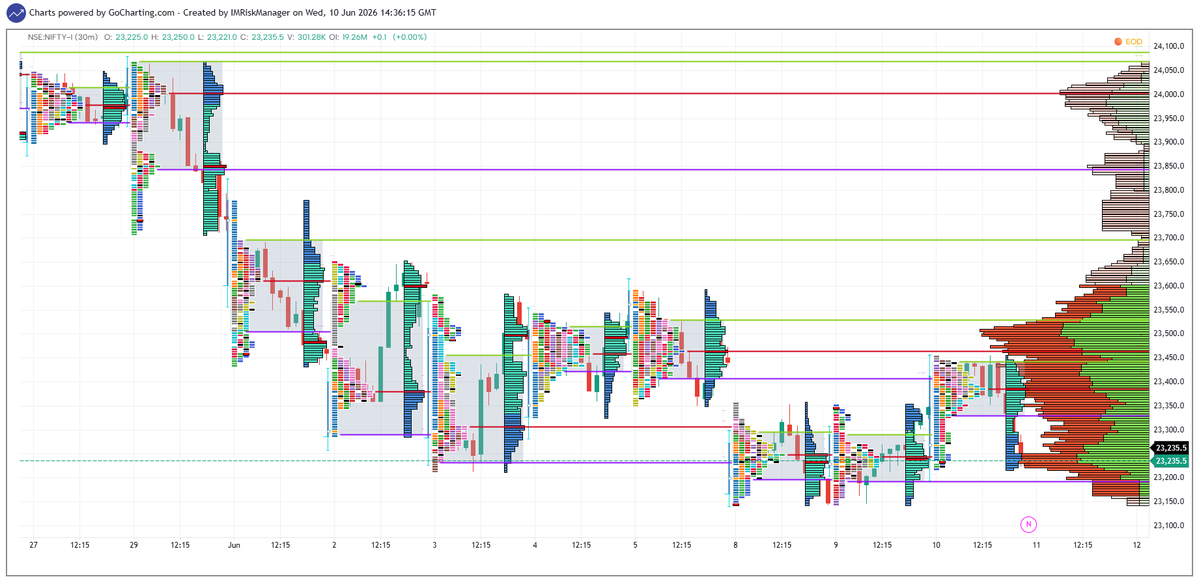The height and width of the screenshot is (579, 1199).
Task: Click the pink circled N news marker
Action: click(x=1029, y=524)
